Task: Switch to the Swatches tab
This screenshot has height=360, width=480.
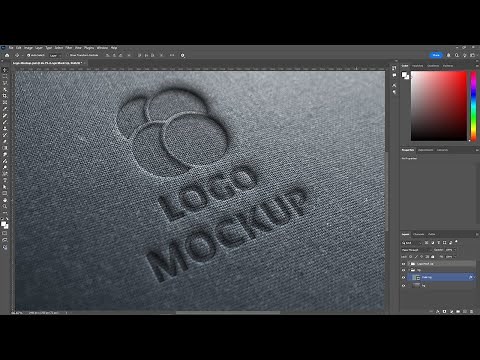Action: click(417, 66)
